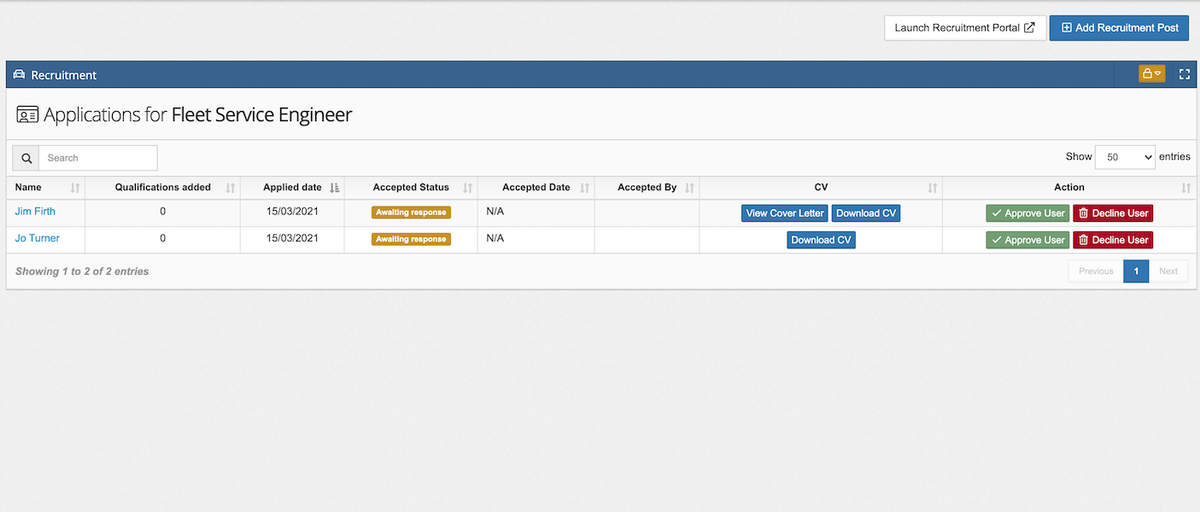Go to page 1 in pagination
This screenshot has height=512, width=1200.
point(1136,271)
